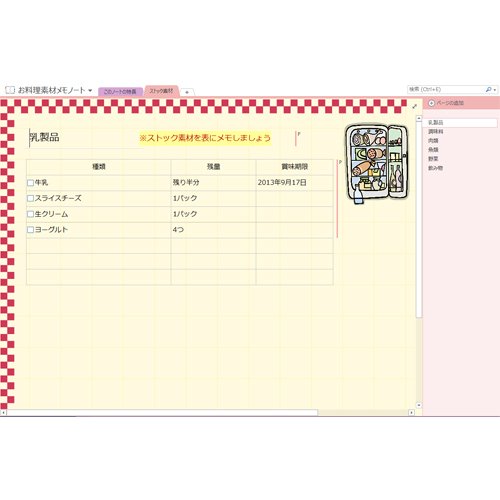
Task: Click the ヨーグルト item text
Action: pos(52,230)
